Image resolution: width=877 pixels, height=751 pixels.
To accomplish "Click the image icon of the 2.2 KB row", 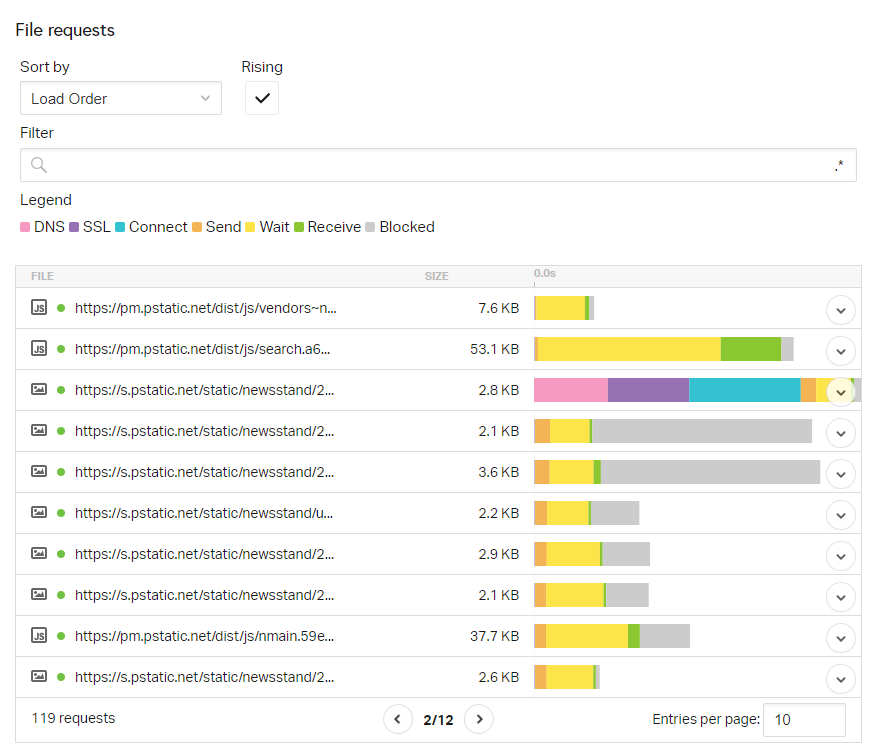I will 39,512.
